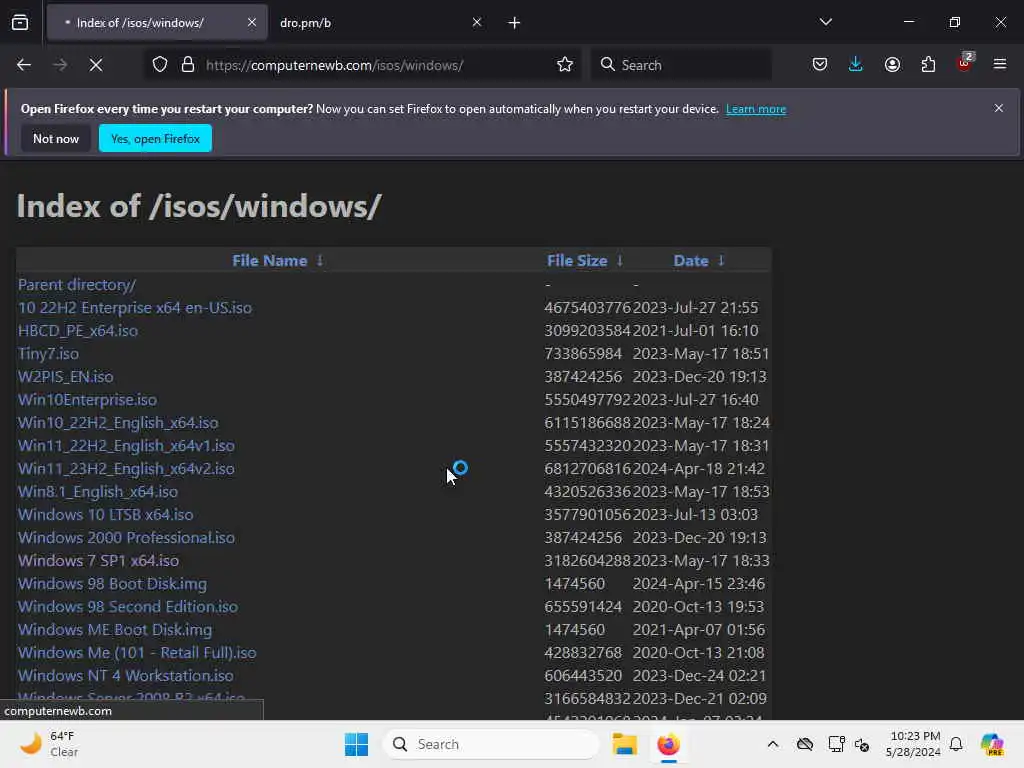
Task: Select the date 2024-Apr-18 21:42
Action: point(699,468)
